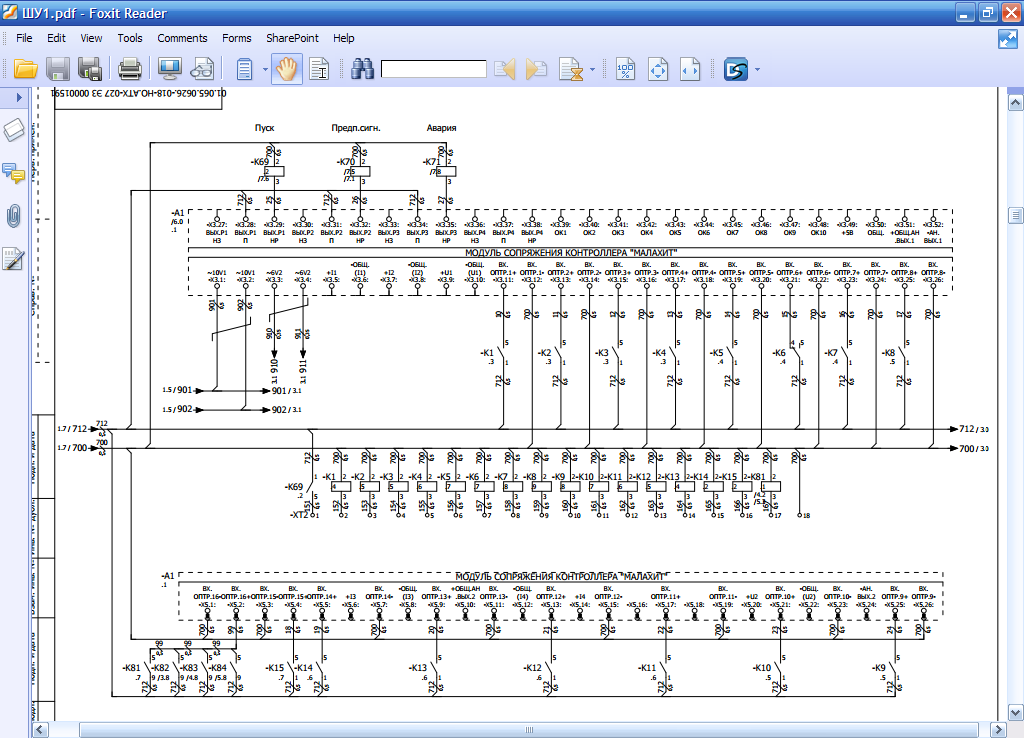The image size is (1024, 738).
Task: Open the SharePoint menu
Action: click(x=292, y=38)
